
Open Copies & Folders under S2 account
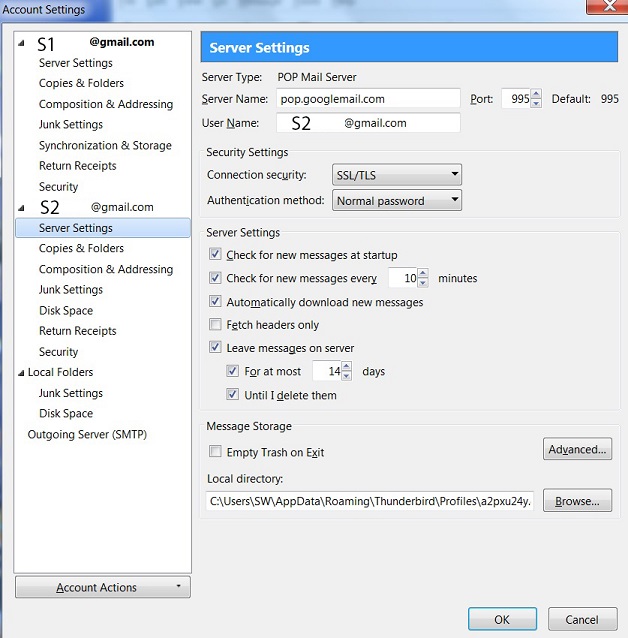pos(81,248)
